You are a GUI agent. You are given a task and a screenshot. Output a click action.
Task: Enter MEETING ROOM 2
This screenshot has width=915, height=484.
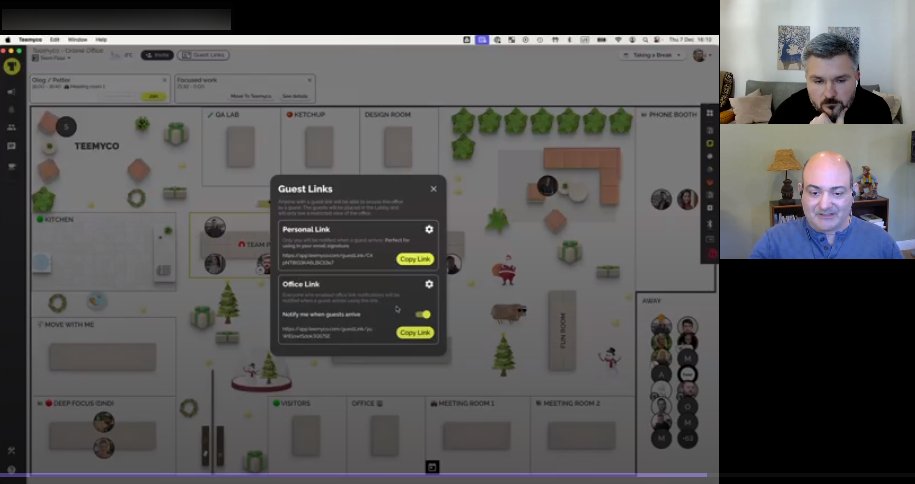(x=581, y=435)
